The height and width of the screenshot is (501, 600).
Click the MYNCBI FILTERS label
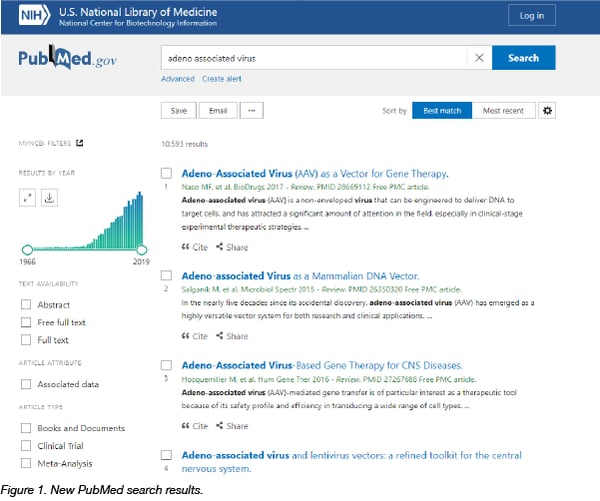45,144
